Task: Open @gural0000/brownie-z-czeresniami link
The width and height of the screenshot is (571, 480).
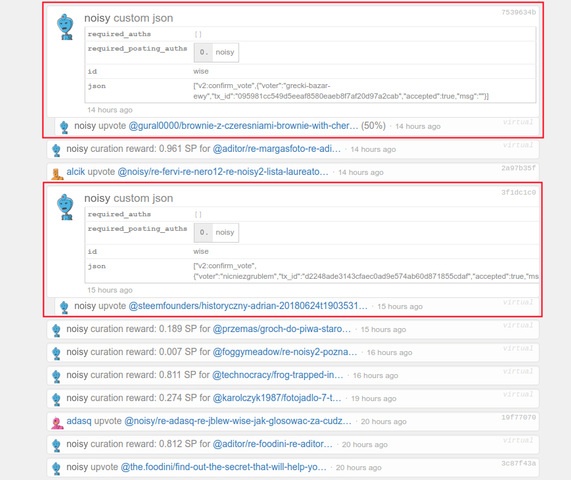Action: (x=243, y=126)
